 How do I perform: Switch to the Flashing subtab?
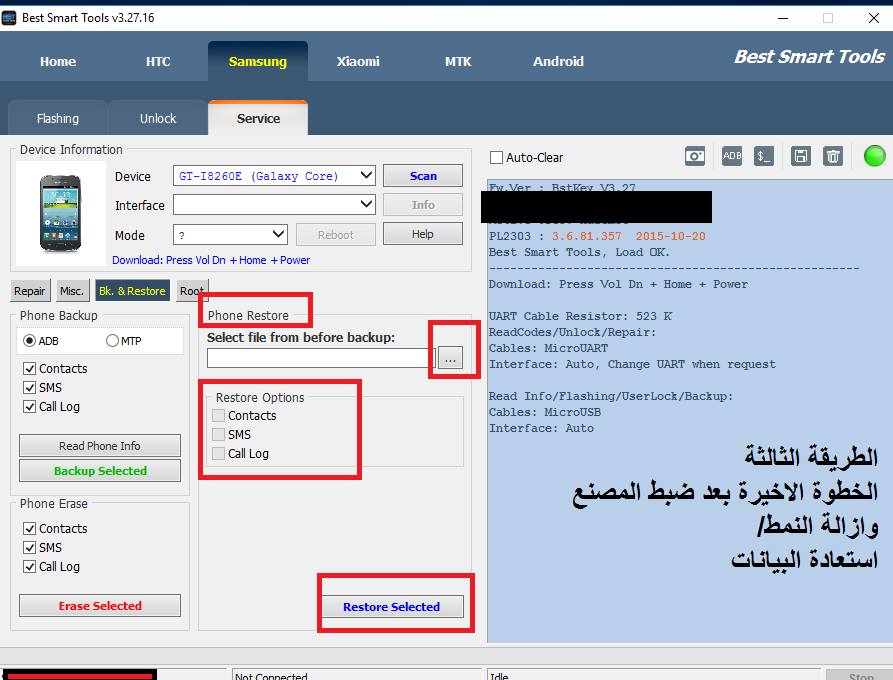pos(58,118)
